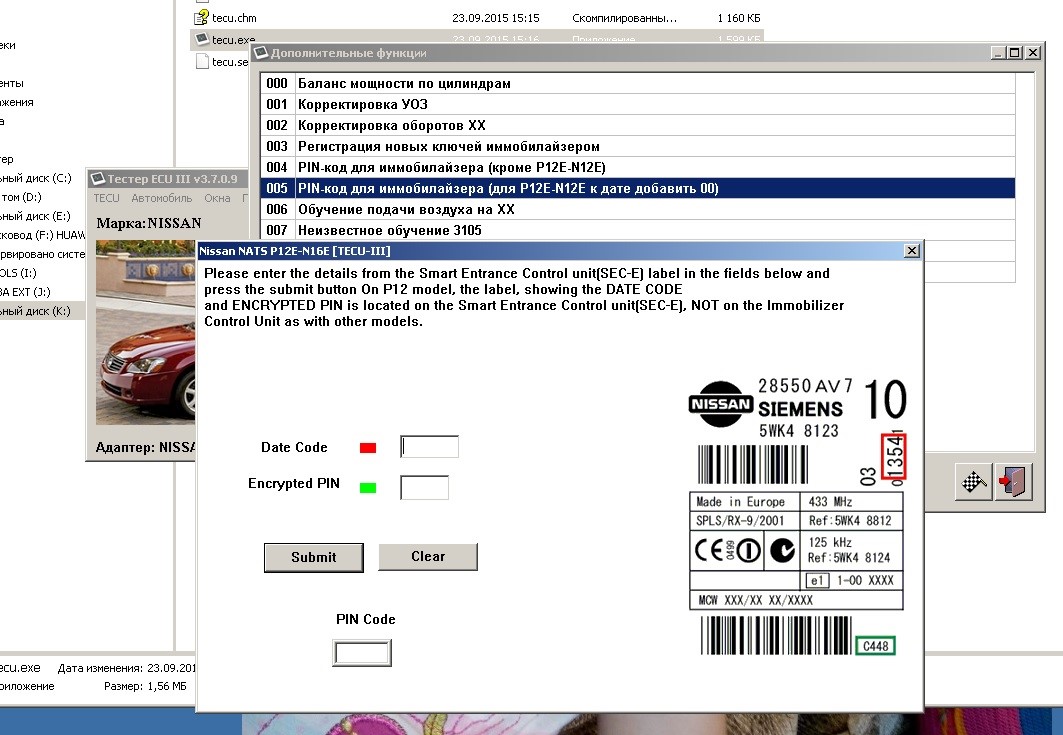Focus the Encrypted PIN input field

424,487
